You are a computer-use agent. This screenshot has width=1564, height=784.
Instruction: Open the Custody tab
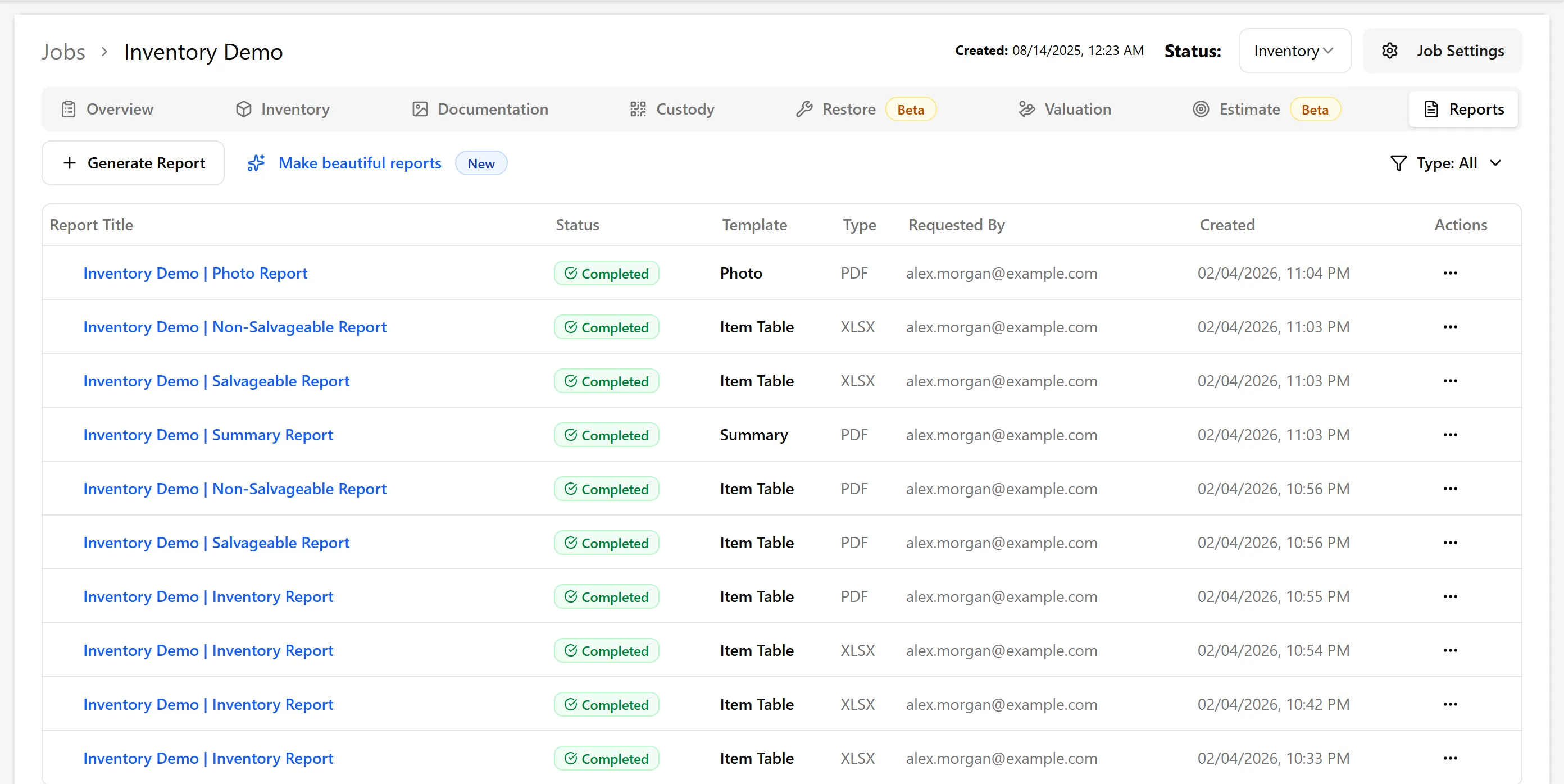click(x=672, y=109)
